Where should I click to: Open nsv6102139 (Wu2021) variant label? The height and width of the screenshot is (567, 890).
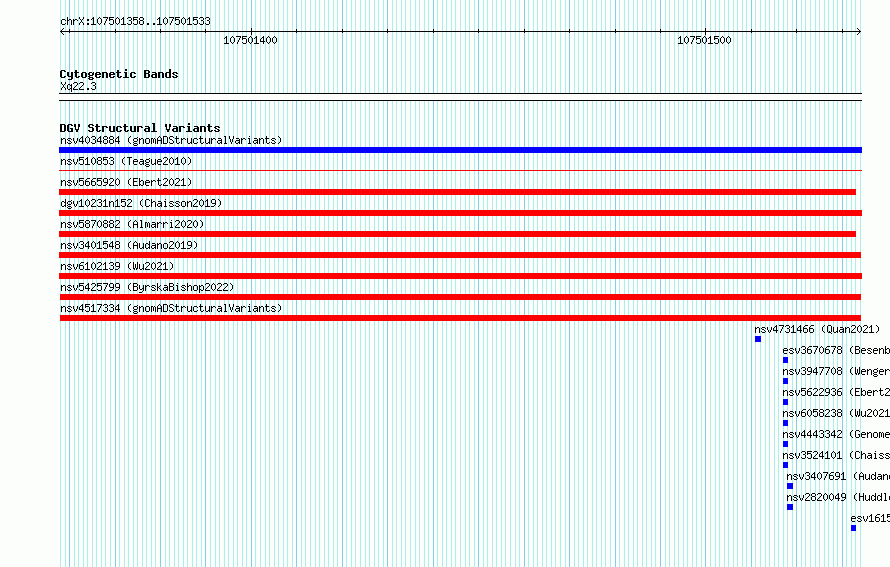(117, 266)
